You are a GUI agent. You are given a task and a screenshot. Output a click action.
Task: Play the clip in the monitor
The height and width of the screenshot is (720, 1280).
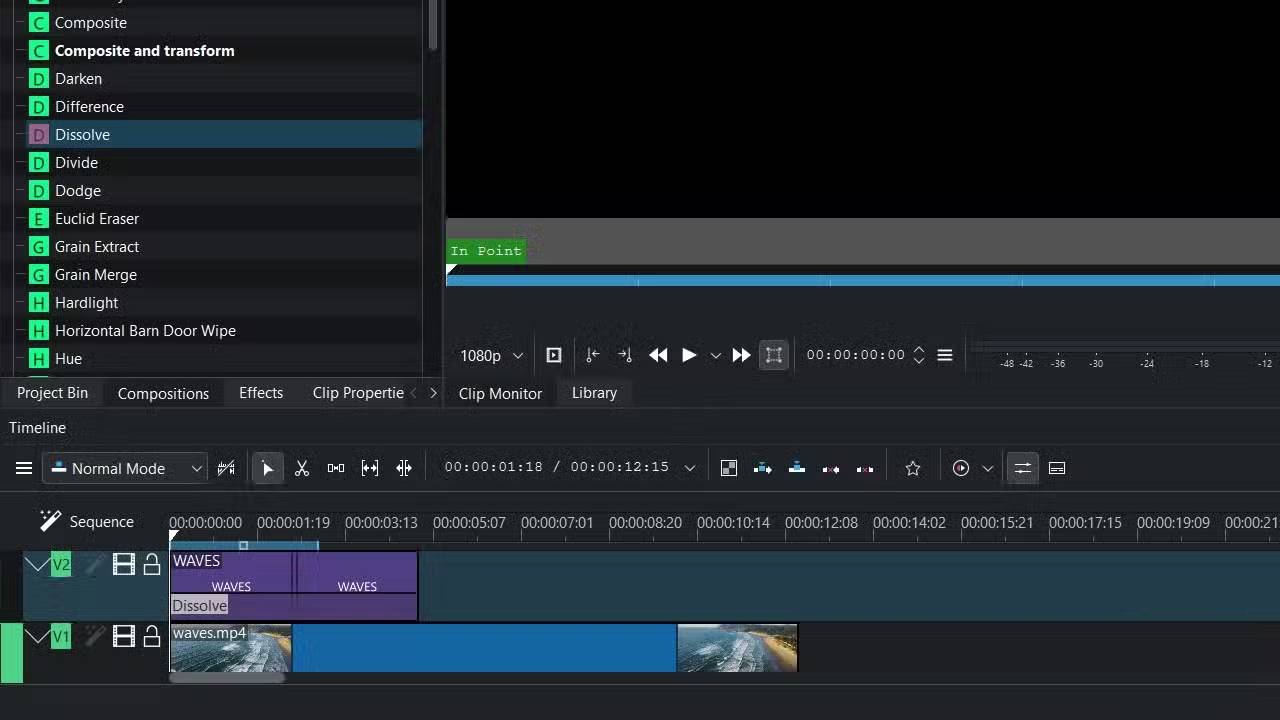[x=689, y=355]
